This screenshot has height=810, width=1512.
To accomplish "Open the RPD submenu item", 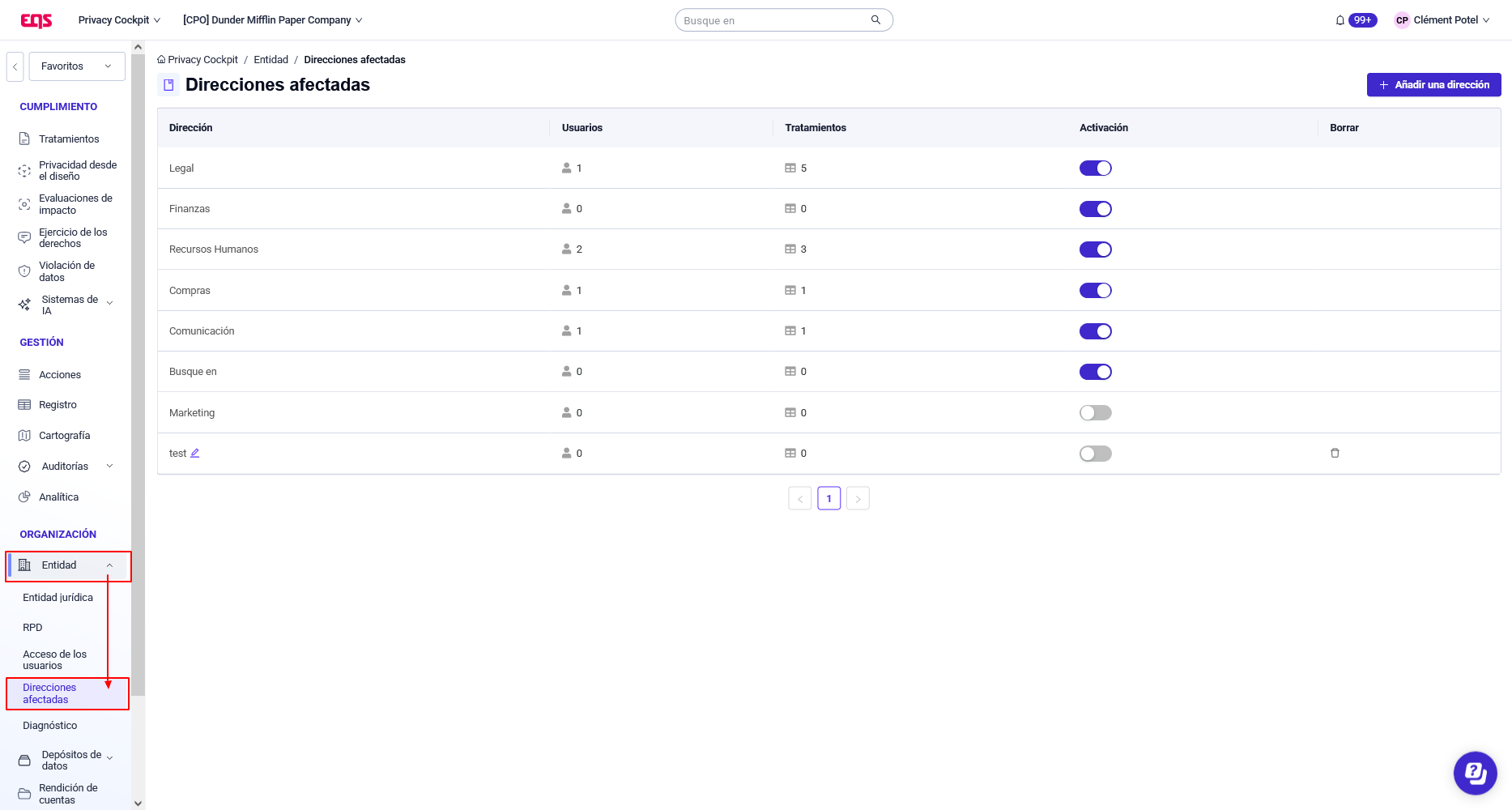I will [x=32, y=628].
